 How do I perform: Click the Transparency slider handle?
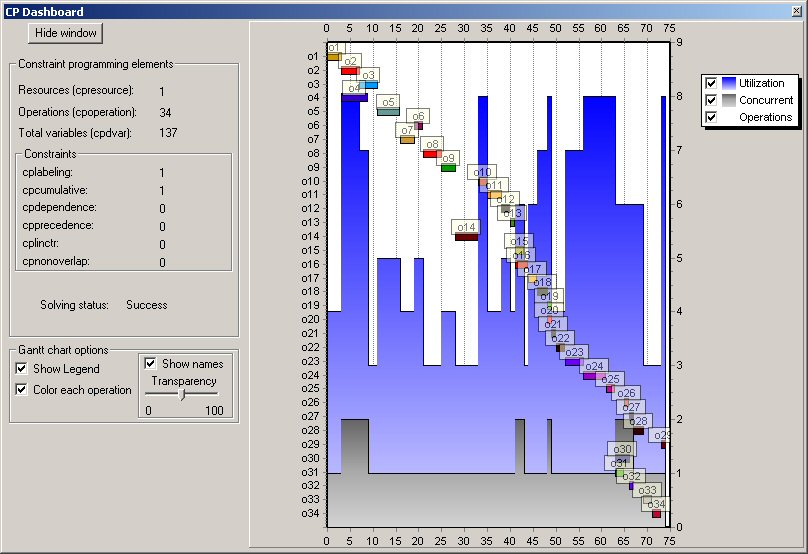pos(182,394)
